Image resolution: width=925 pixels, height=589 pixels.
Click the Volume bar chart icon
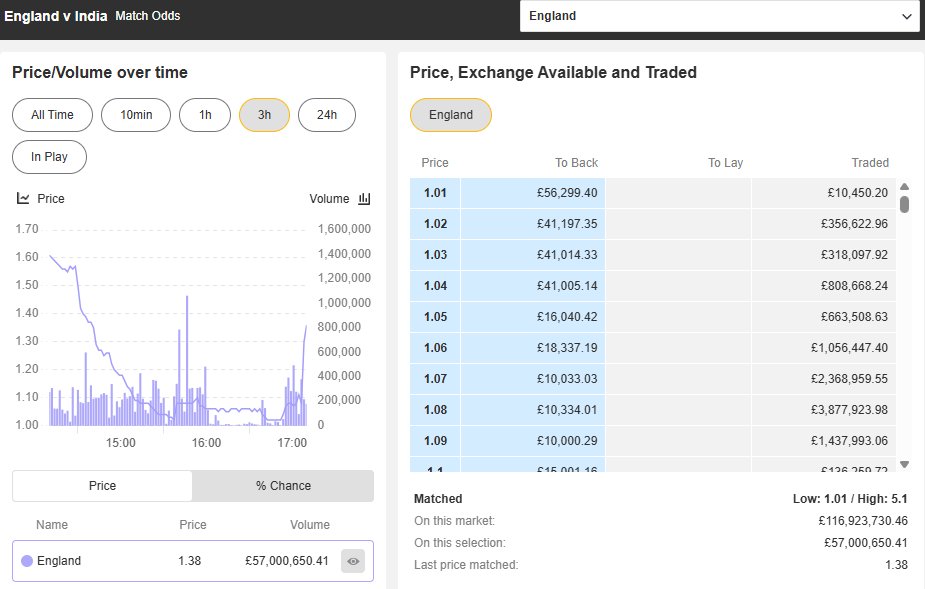365,198
